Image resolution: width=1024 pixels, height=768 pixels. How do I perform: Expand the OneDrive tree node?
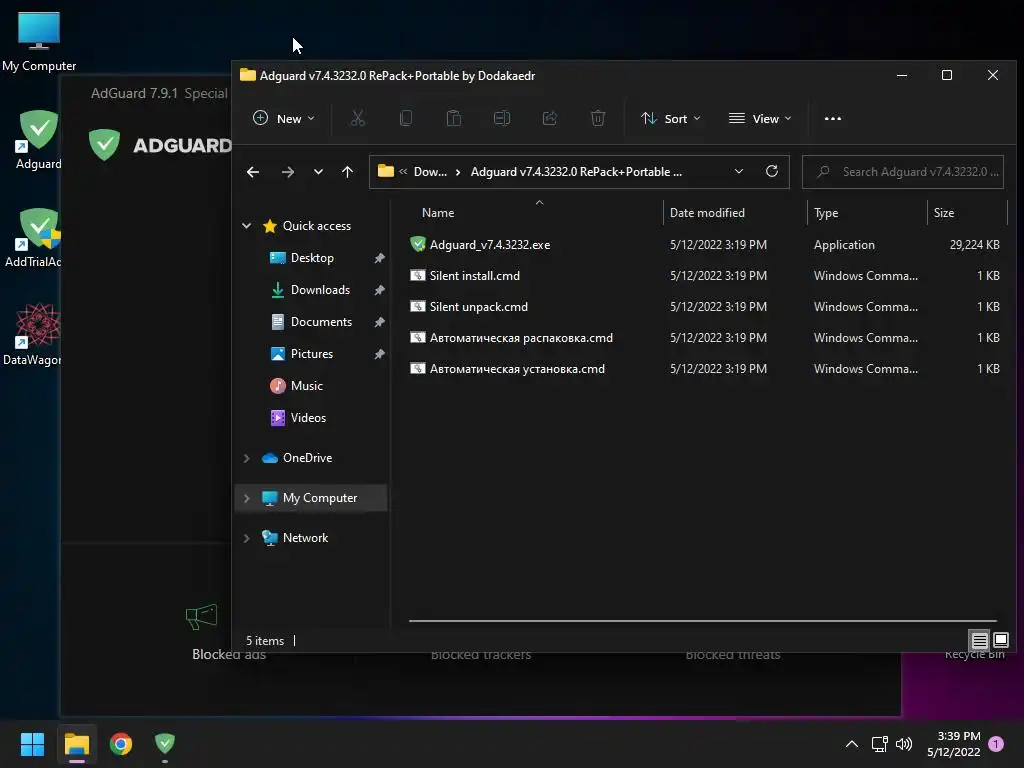point(246,458)
